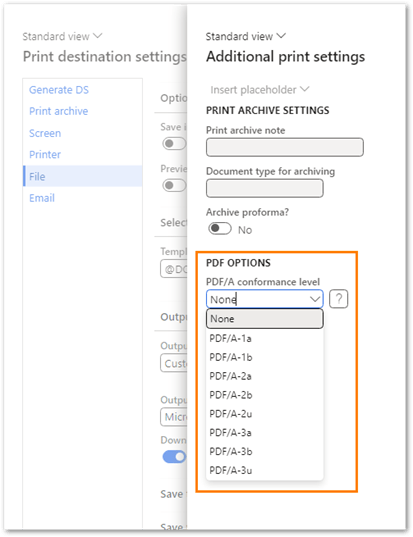Pick None in the conformance list
Viewport: 413px width, 537px height.
point(264,319)
